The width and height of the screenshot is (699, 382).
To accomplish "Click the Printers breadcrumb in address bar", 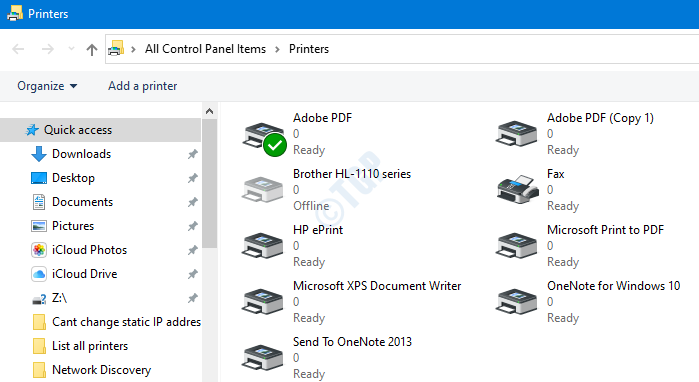I will pos(309,49).
